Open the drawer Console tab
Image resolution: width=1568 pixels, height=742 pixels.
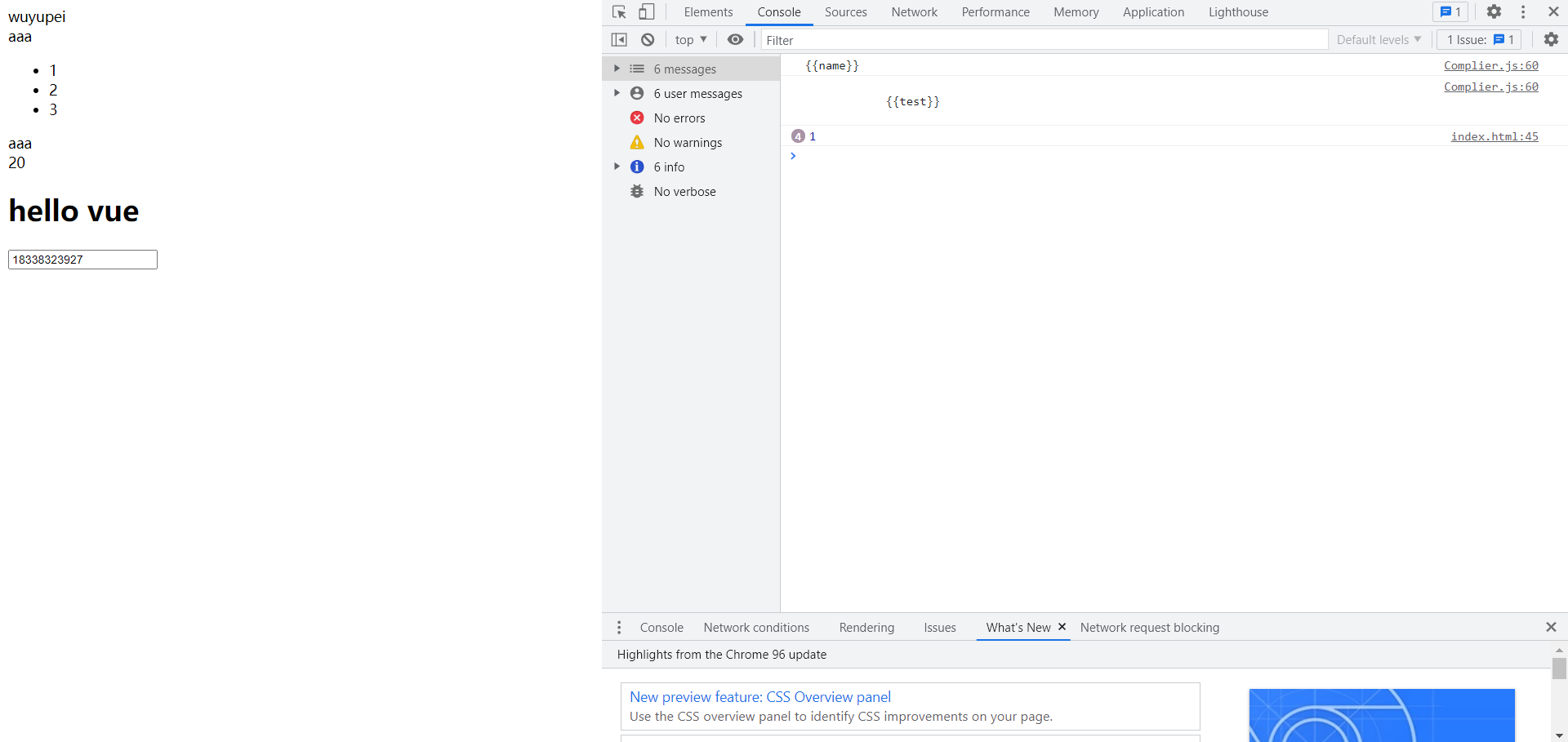661,628
